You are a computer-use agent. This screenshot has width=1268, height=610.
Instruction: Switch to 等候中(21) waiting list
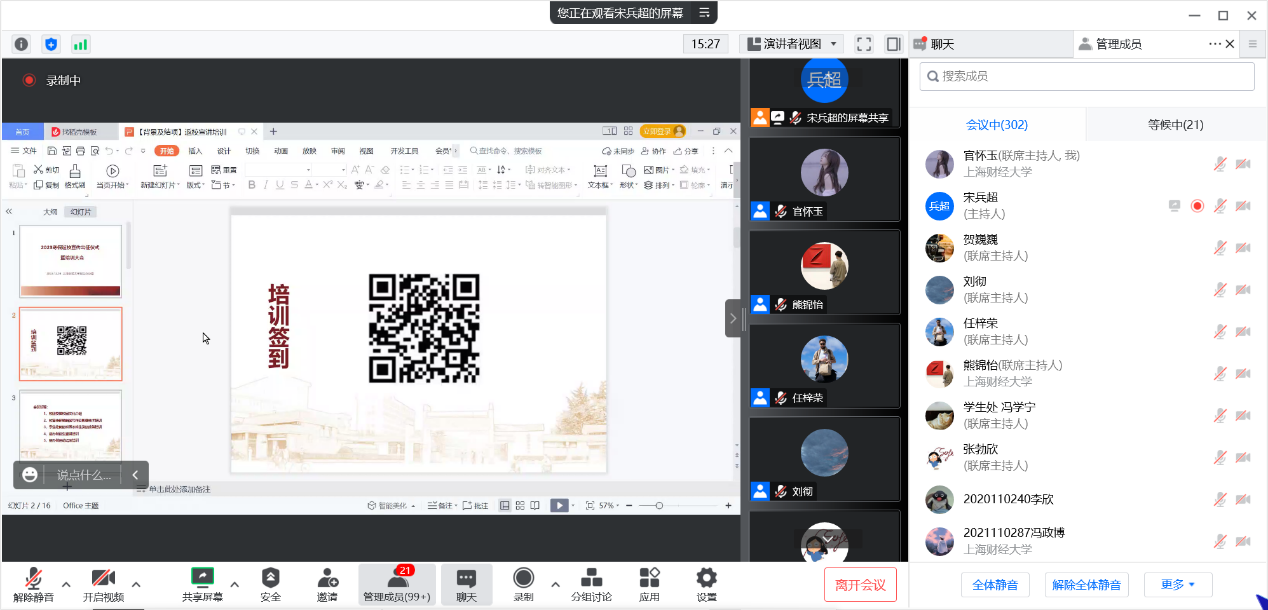pyautogui.click(x=1175, y=125)
